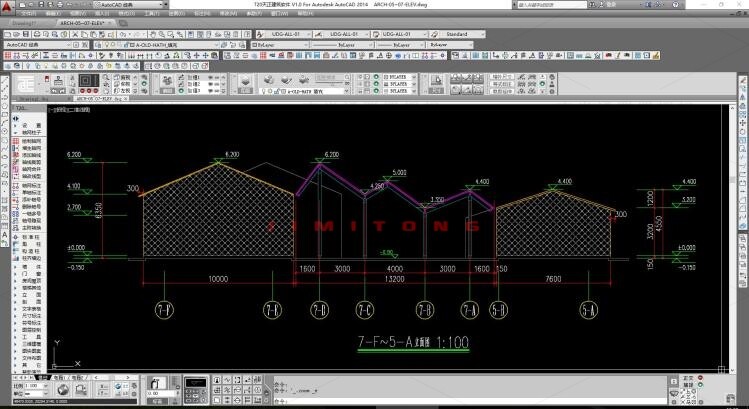Click the binoculars search icon in title bar
The image size is (749, 409).
pyautogui.click(x=592, y=4)
